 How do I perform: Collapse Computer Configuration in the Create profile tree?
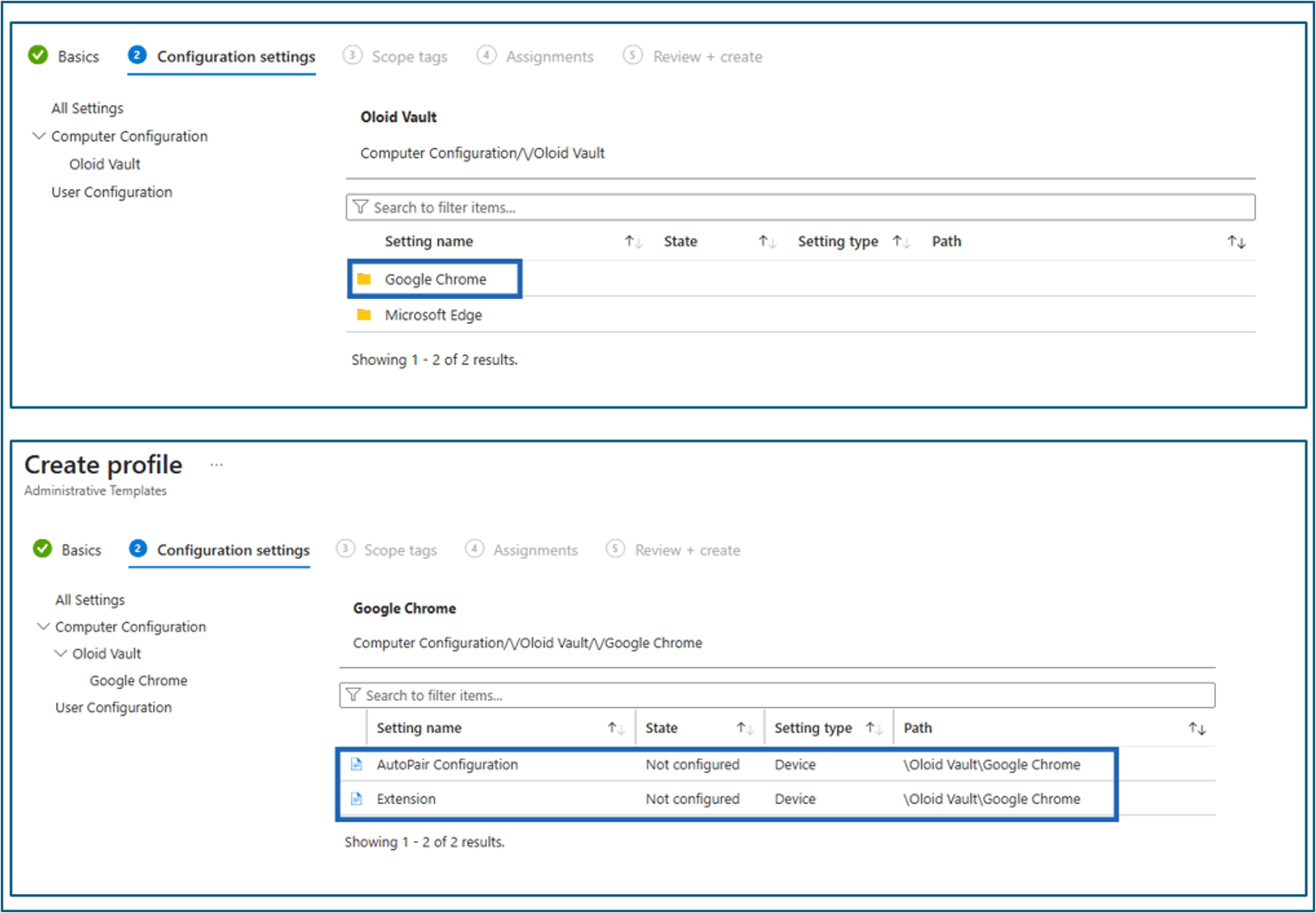click(43, 626)
